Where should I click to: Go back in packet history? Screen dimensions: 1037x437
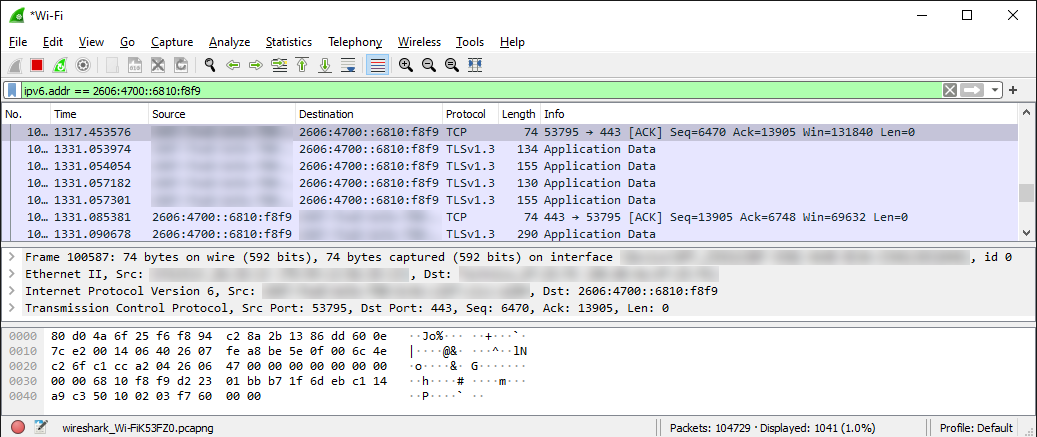click(x=233, y=65)
